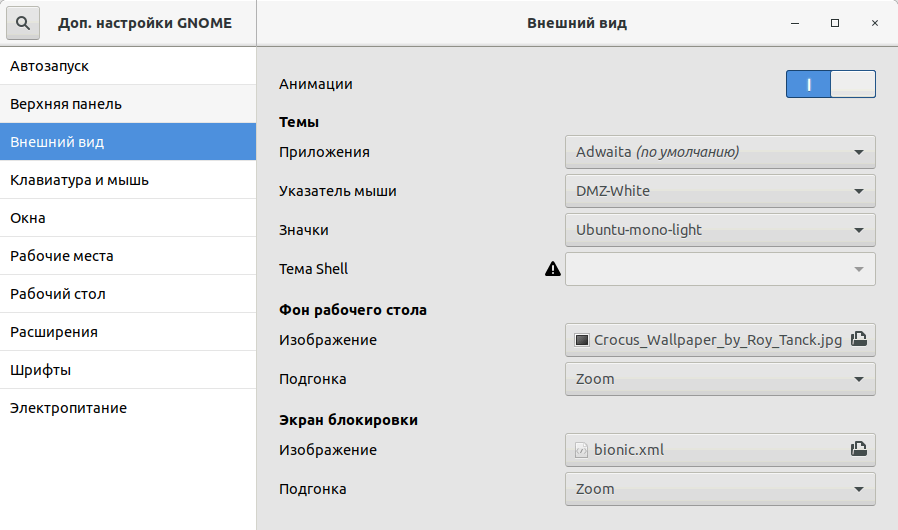Select Автозапуск in the sidebar
This screenshot has height=530, width=898.
(x=128, y=66)
